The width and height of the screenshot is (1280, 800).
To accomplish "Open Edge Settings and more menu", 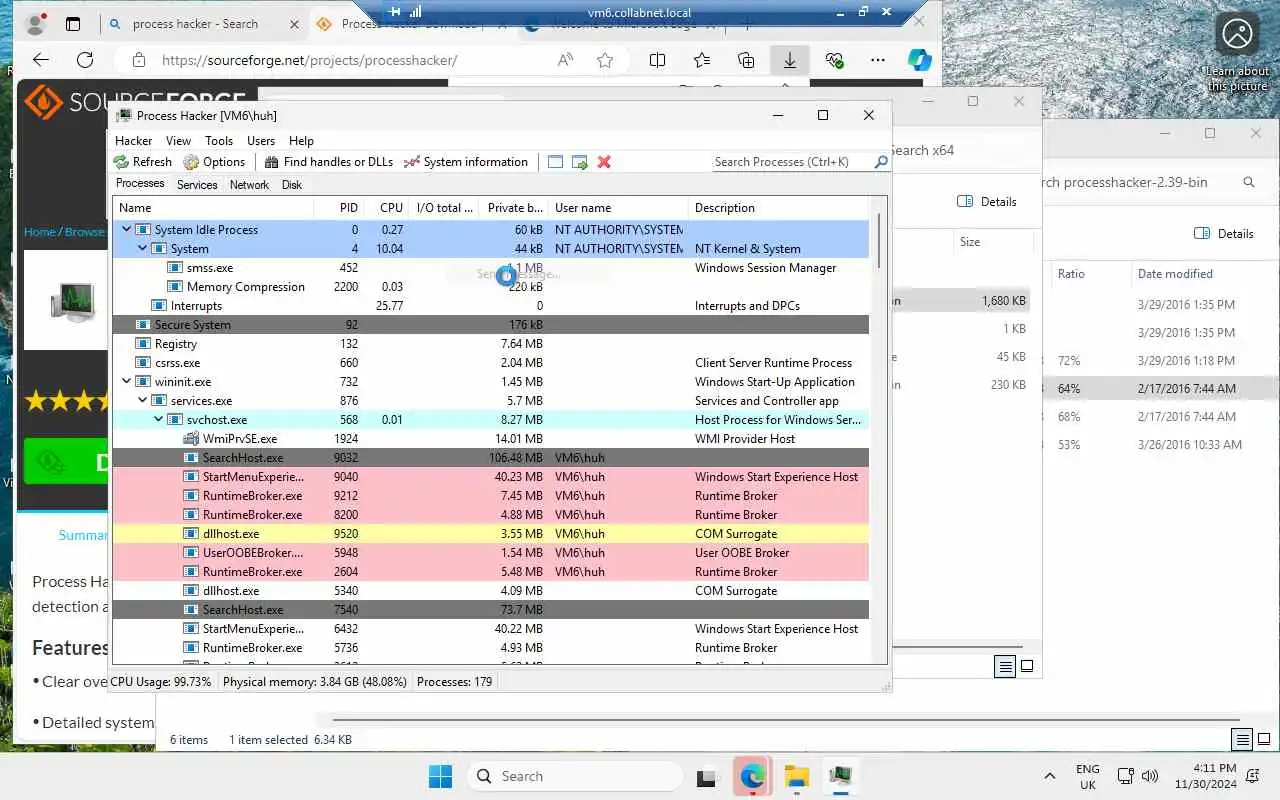I will coord(878,60).
